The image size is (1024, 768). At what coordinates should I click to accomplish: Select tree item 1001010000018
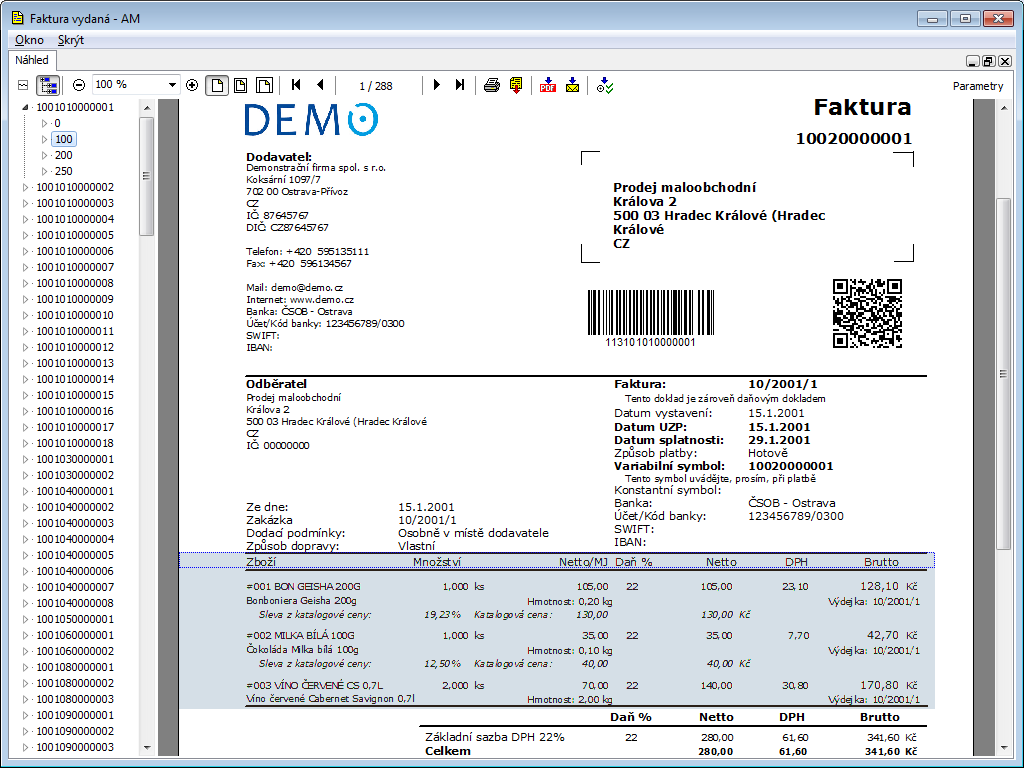tap(75, 443)
